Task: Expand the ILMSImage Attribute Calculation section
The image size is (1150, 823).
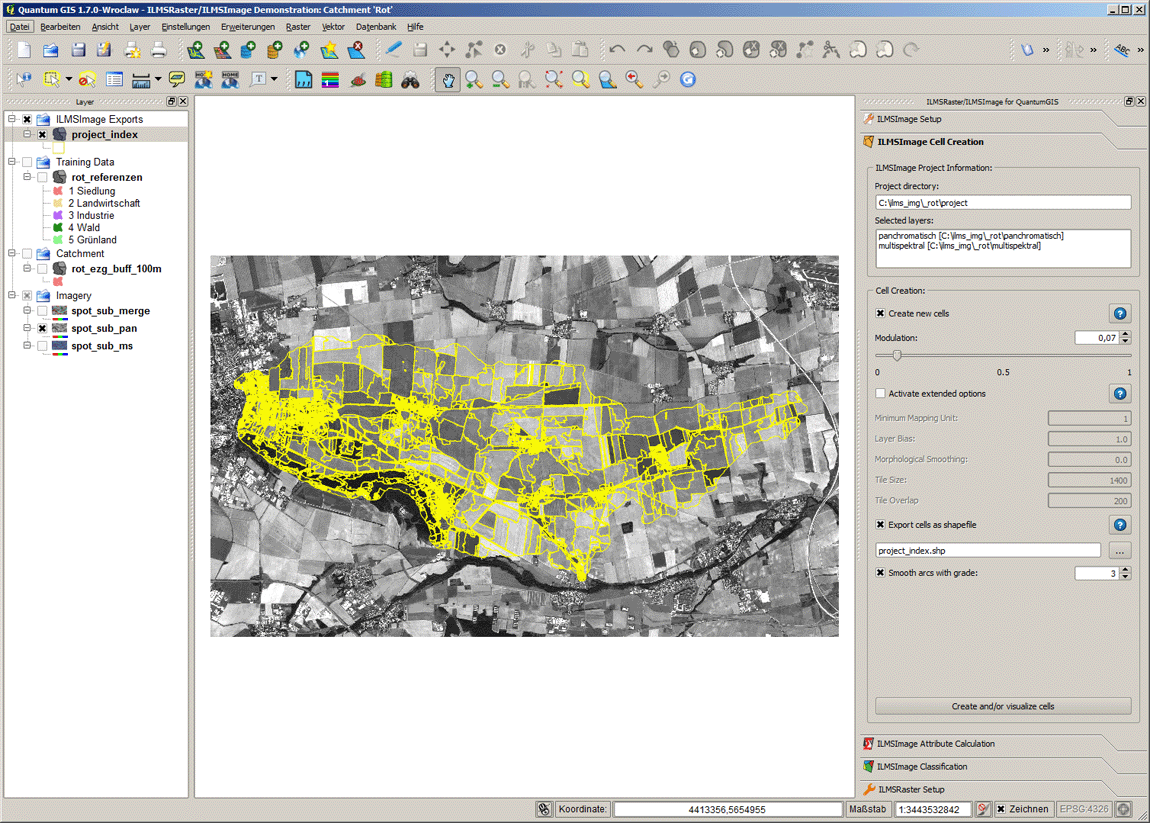Action: [935, 744]
